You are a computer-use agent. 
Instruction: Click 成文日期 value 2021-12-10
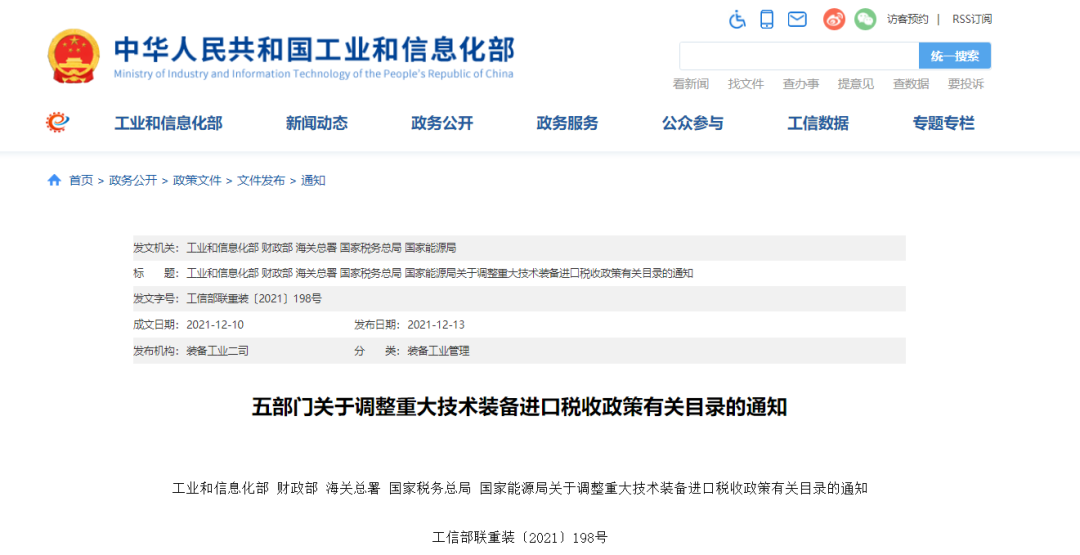pos(215,324)
